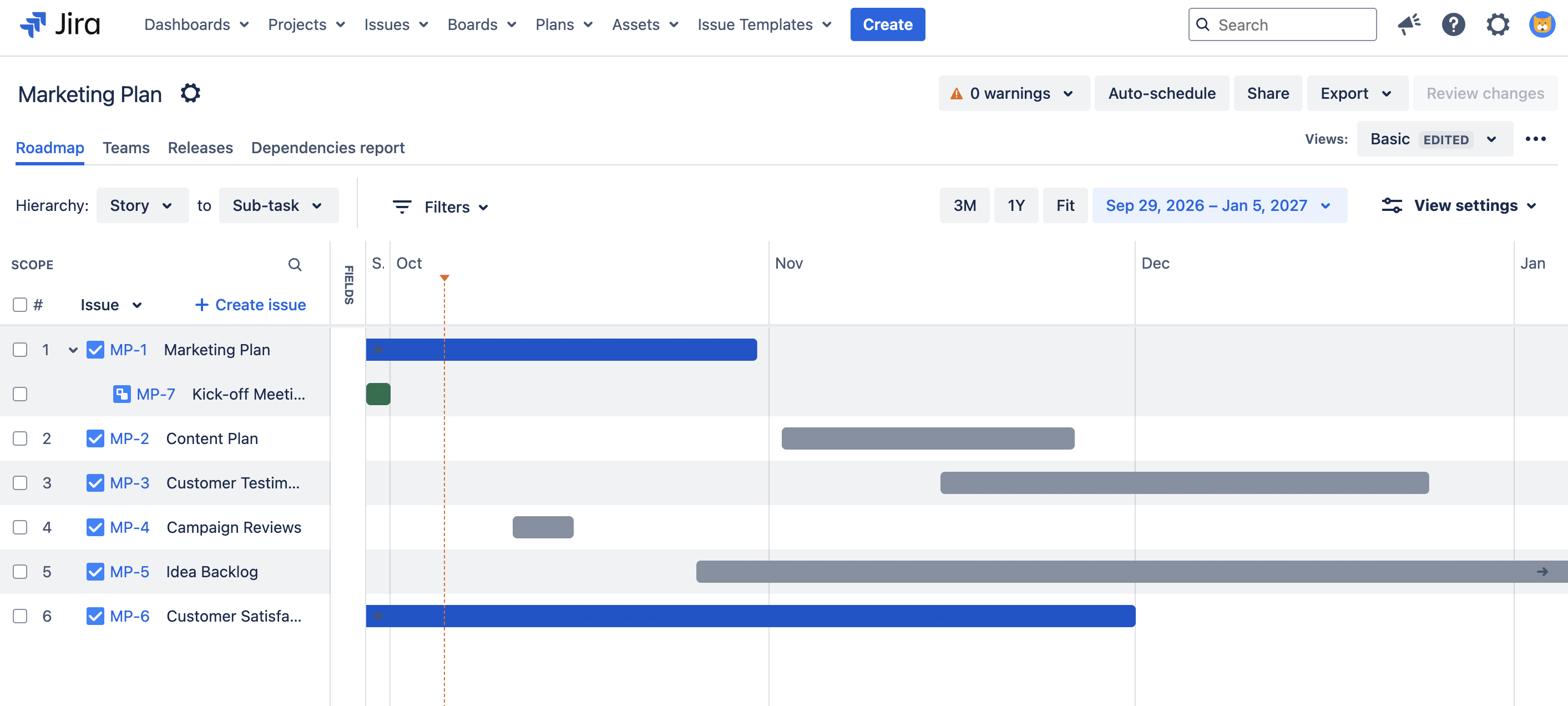Switch to the Dependencies report tab
This screenshot has height=706, width=1568.
[327, 148]
